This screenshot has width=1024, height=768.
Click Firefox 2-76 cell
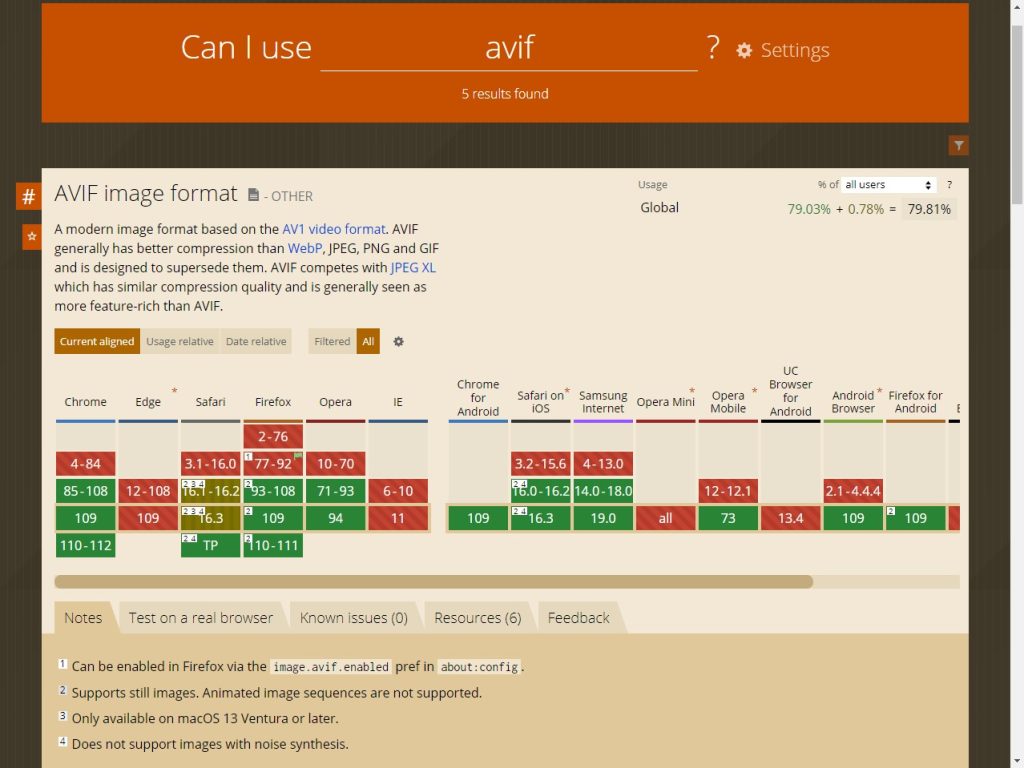pos(273,436)
